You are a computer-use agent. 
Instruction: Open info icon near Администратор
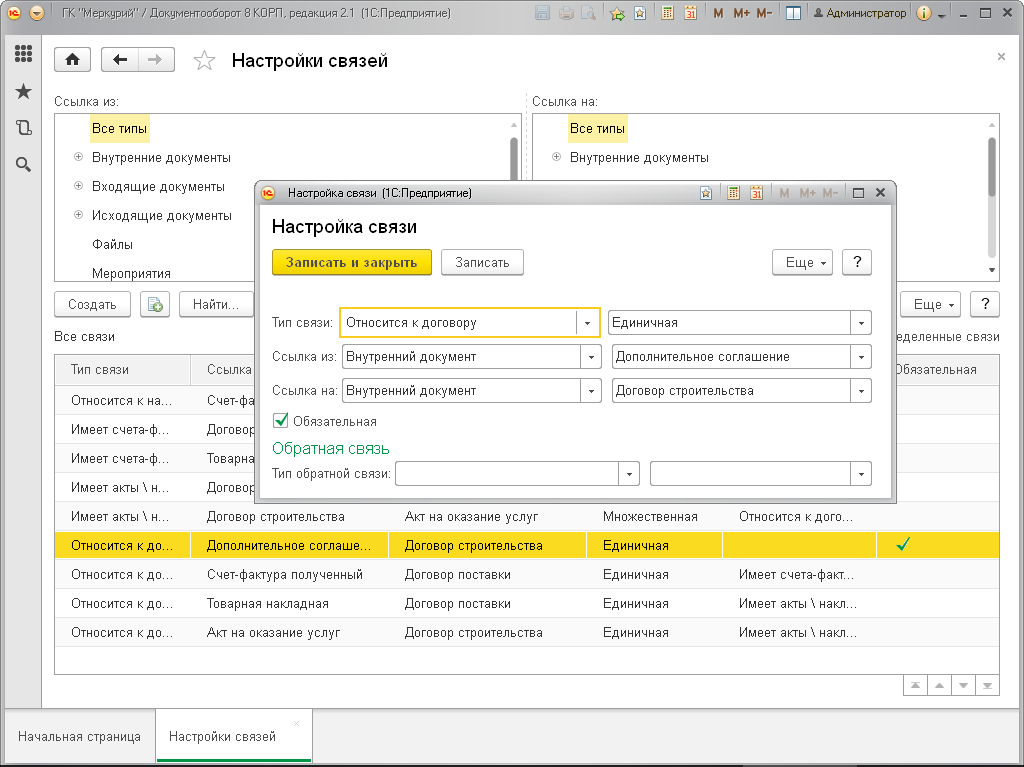[923, 13]
